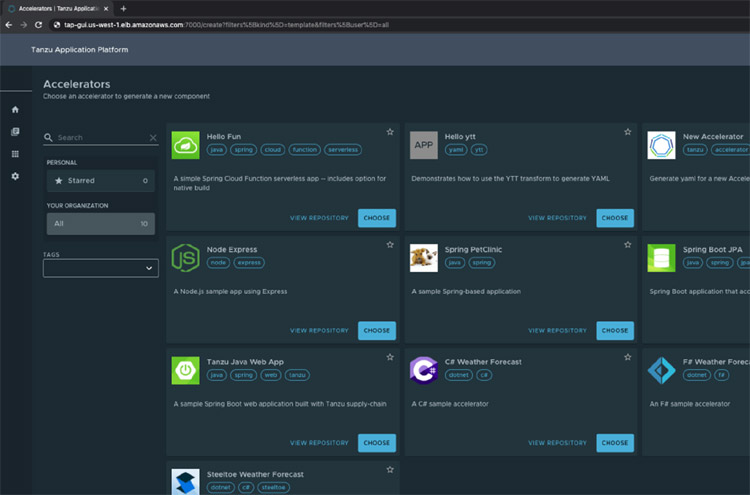Click the 'express' tag on Node Express
The height and width of the screenshot is (495, 750).
pos(249,263)
